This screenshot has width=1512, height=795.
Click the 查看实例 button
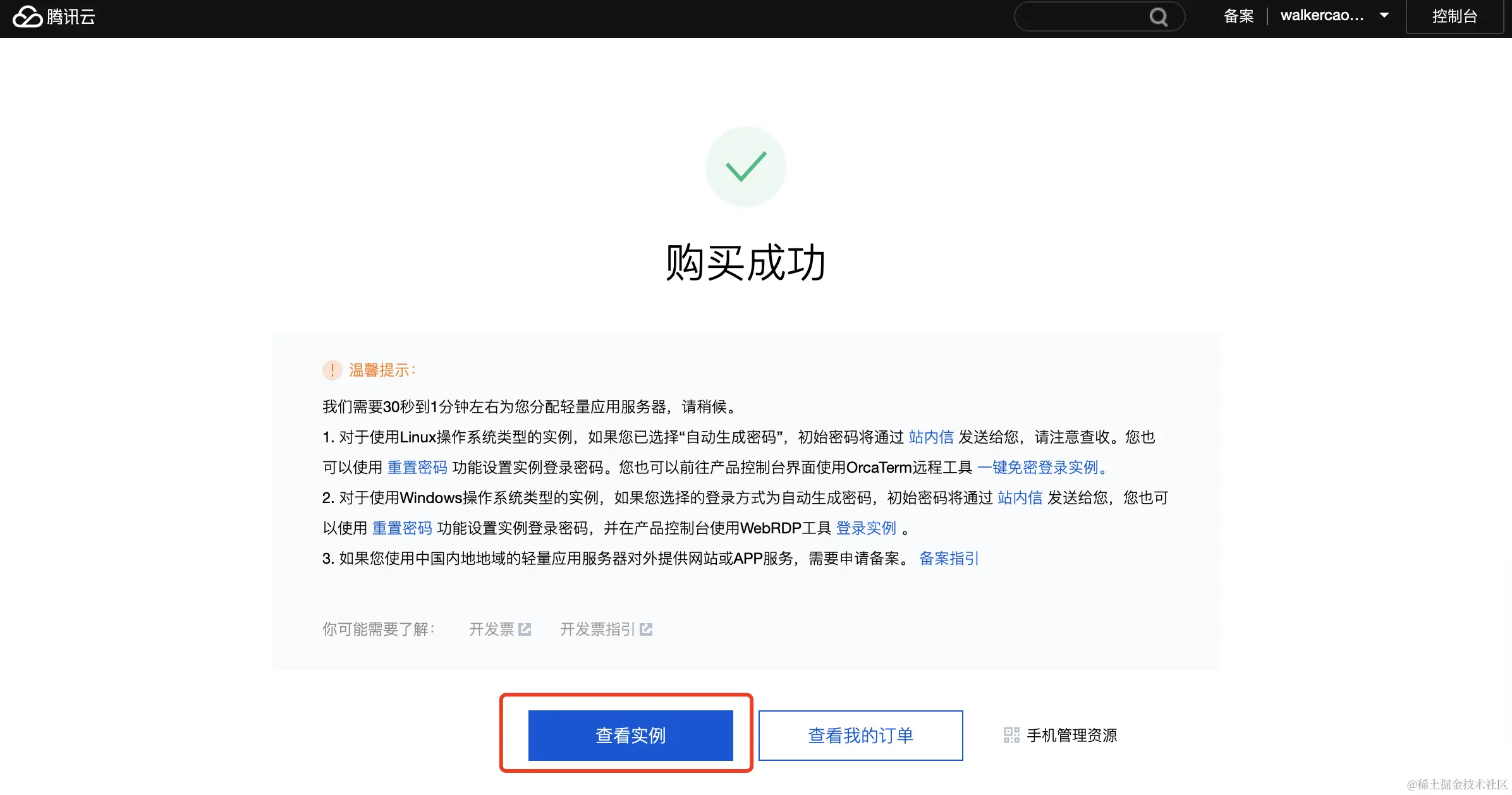(630, 735)
